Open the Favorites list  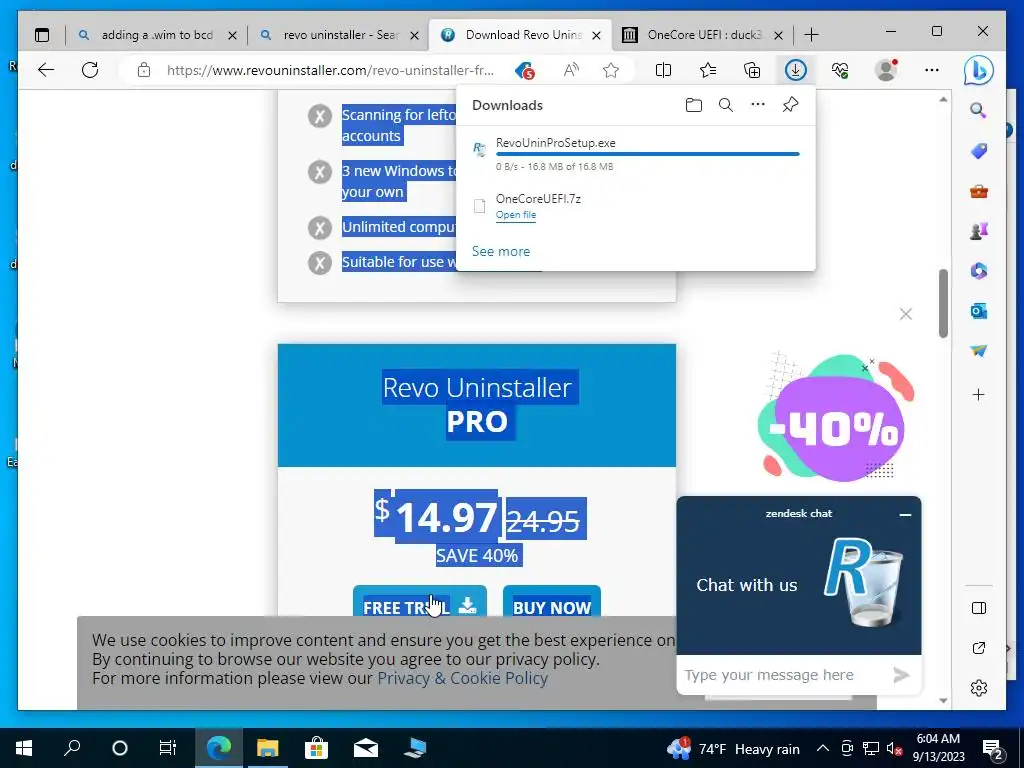click(x=708, y=70)
